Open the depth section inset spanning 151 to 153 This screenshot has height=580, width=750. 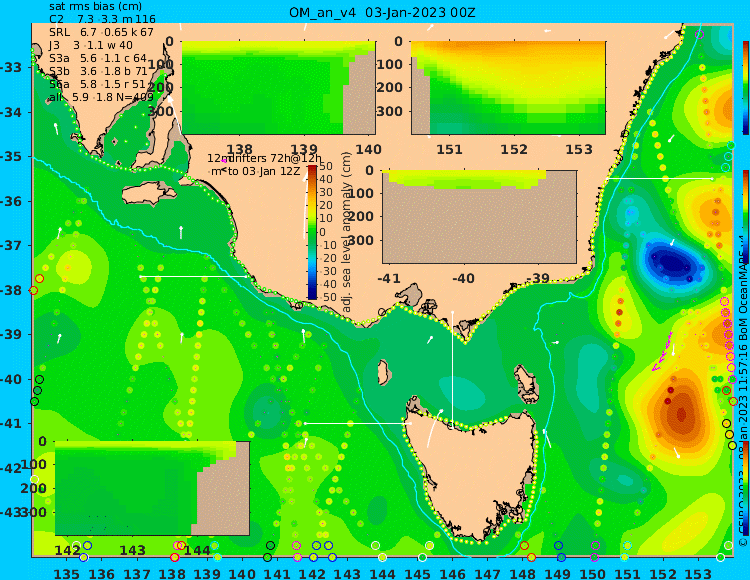coord(508,88)
